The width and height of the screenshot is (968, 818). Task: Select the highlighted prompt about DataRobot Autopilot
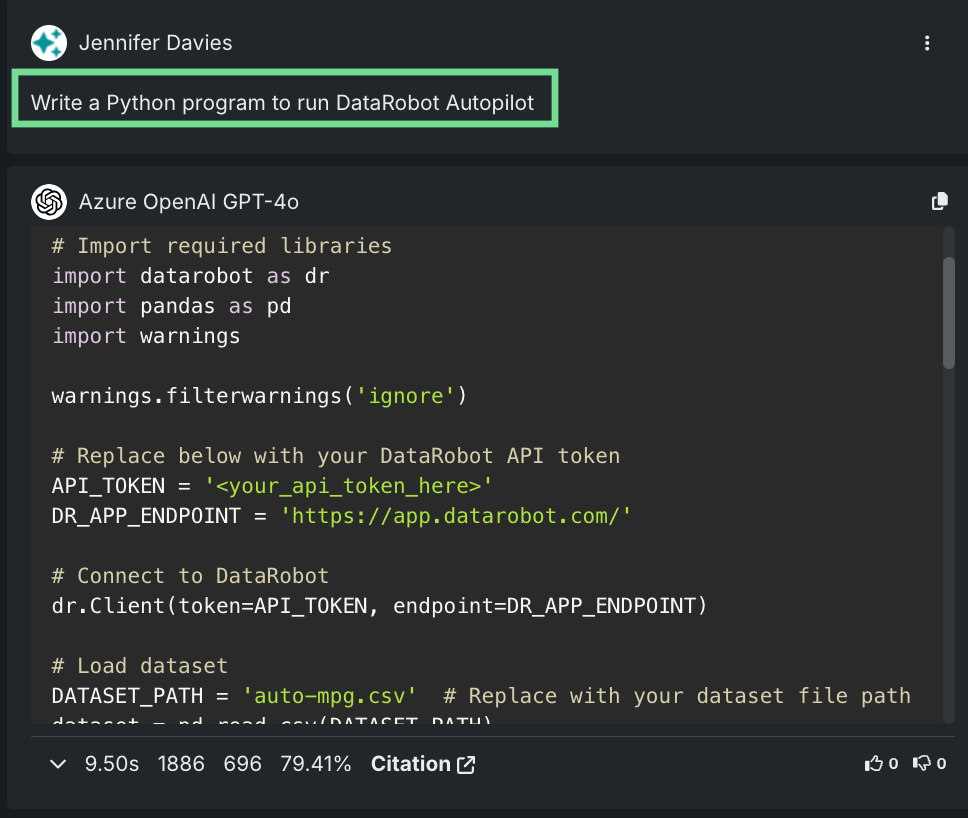(283, 102)
